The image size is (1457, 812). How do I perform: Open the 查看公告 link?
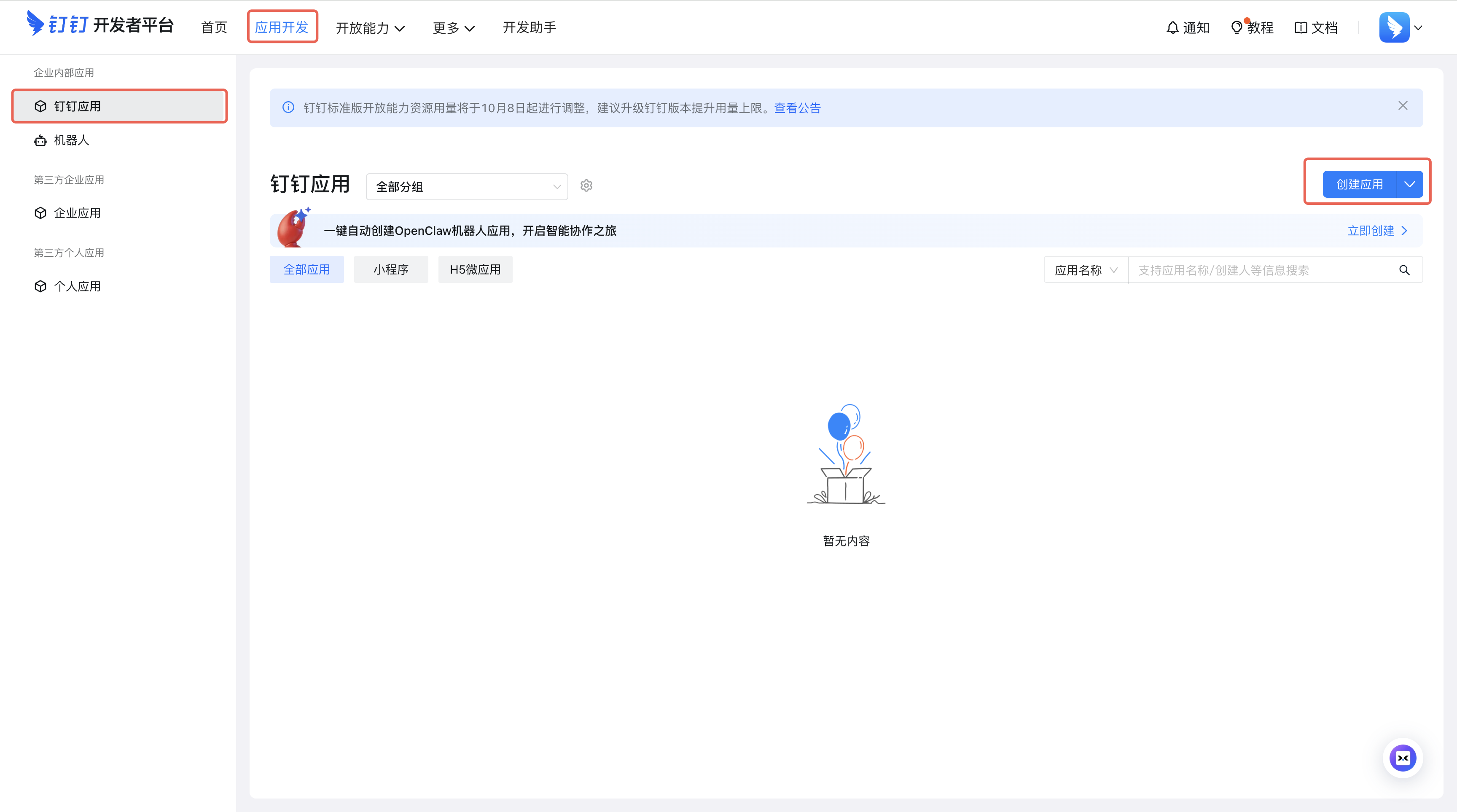[x=797, y=108]
